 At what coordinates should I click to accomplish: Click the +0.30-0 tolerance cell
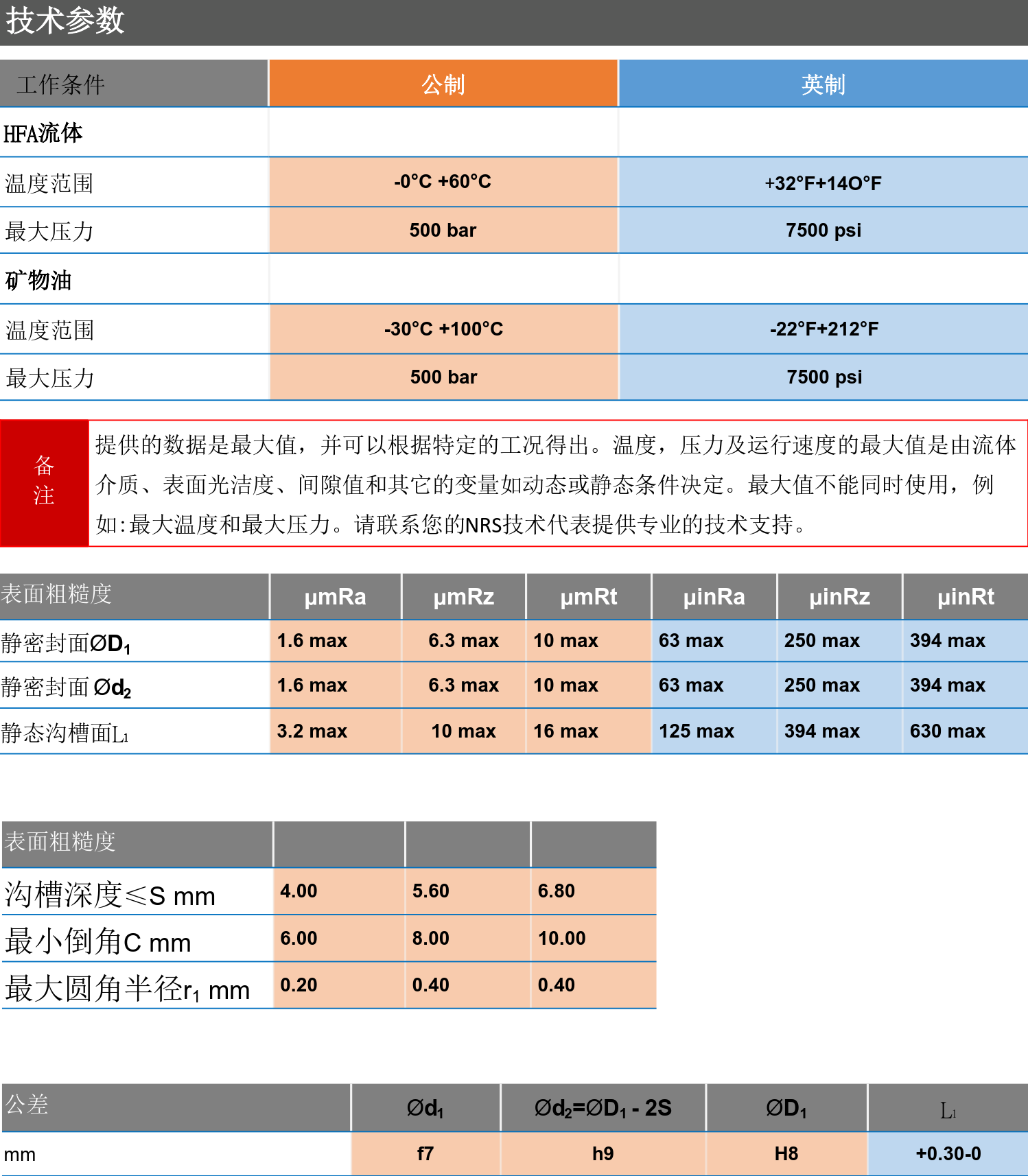pos(948,1154)
